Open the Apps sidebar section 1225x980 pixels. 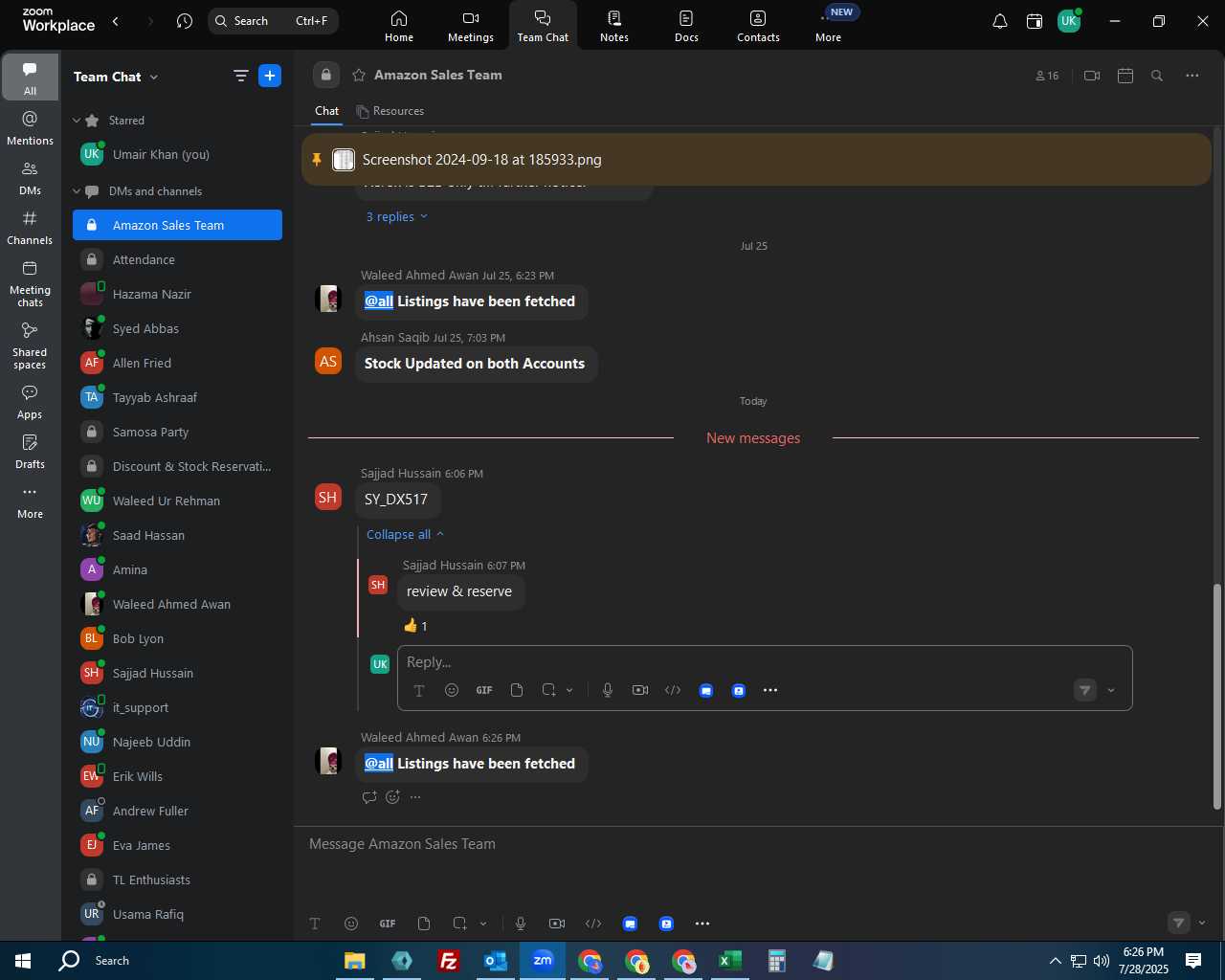pos(30,402)
